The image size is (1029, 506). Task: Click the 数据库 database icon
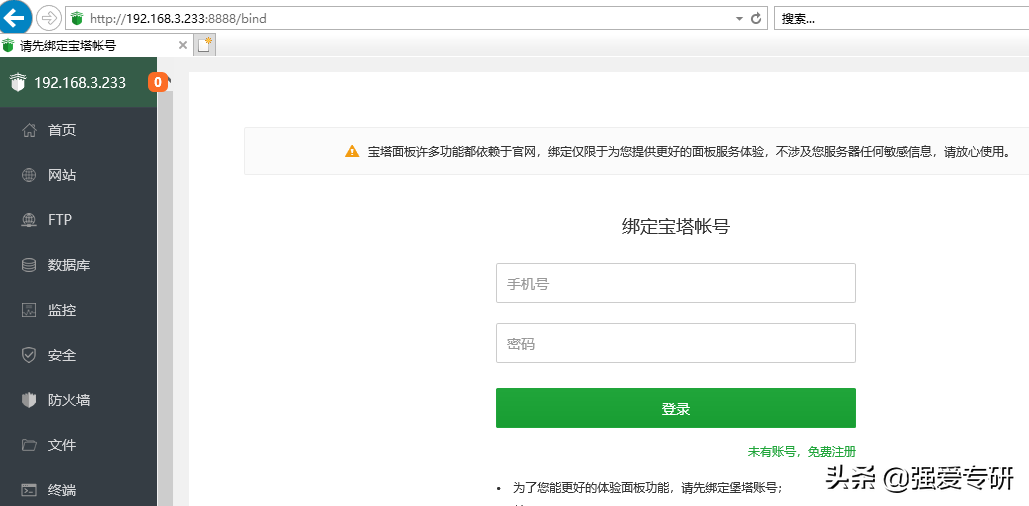click(29, 265)
